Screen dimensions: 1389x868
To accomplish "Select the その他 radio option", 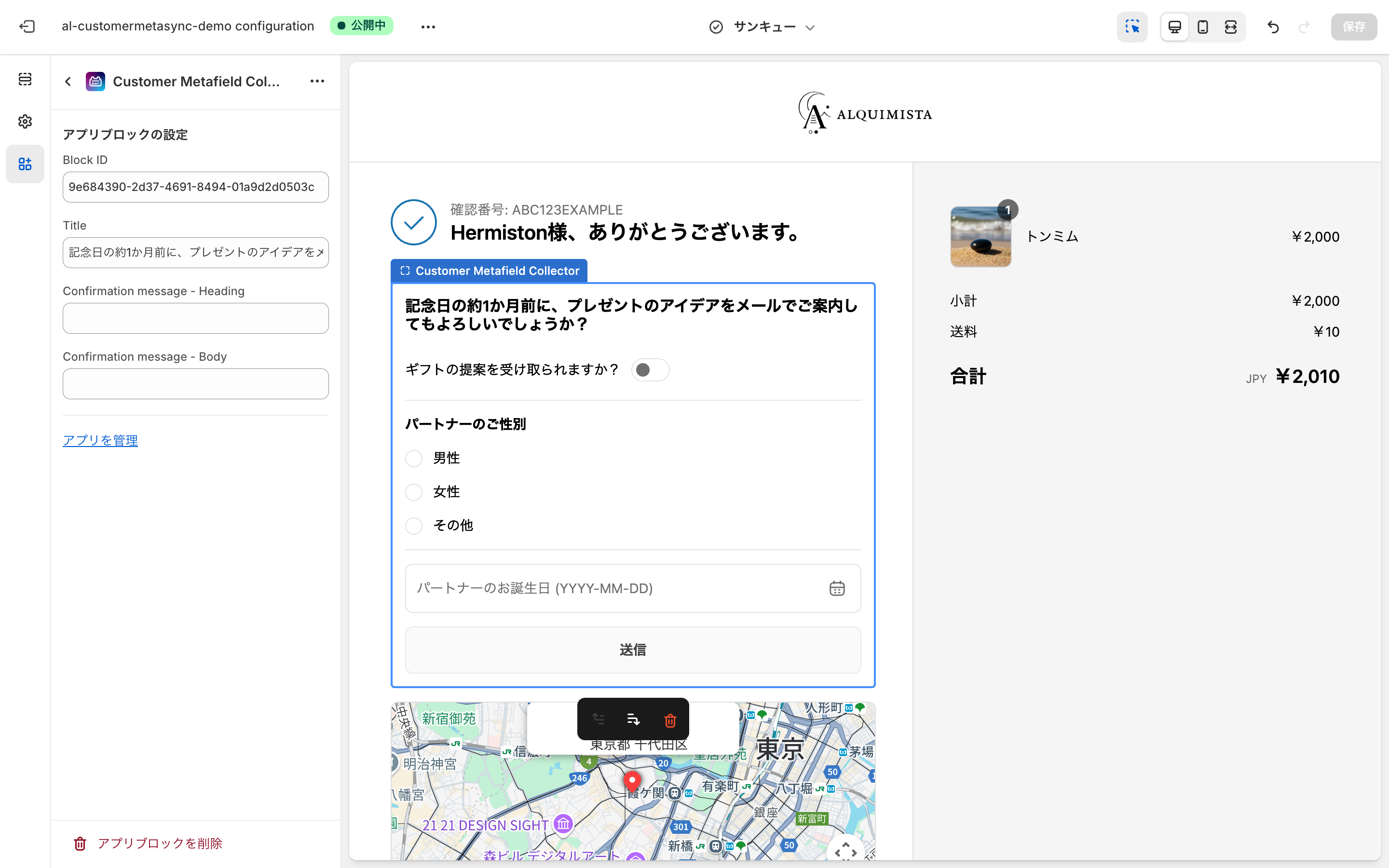I will (x=414, y=526).
